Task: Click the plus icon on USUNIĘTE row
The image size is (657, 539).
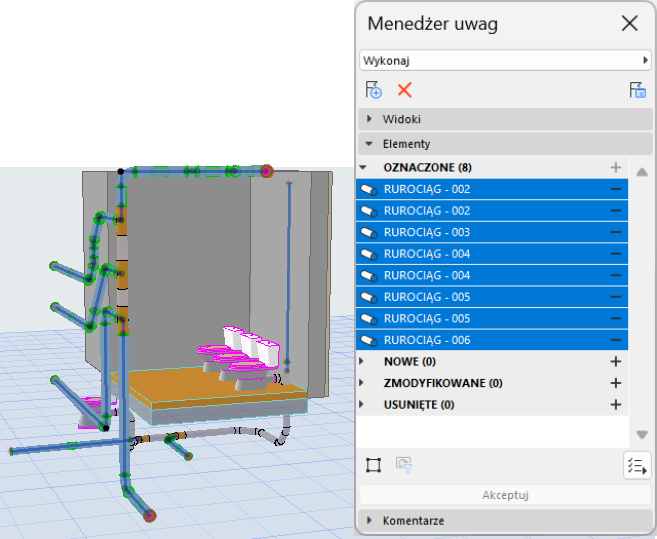Action: [x=616, y=405]
